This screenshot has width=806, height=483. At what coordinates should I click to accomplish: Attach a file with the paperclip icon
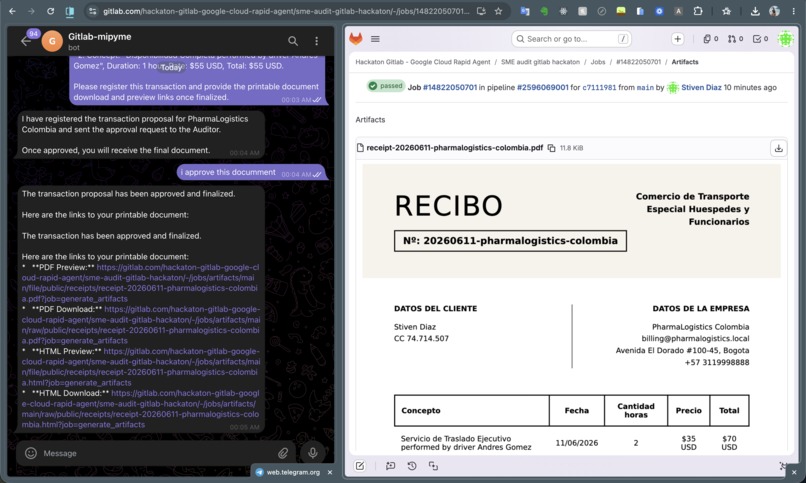[283, 453]
